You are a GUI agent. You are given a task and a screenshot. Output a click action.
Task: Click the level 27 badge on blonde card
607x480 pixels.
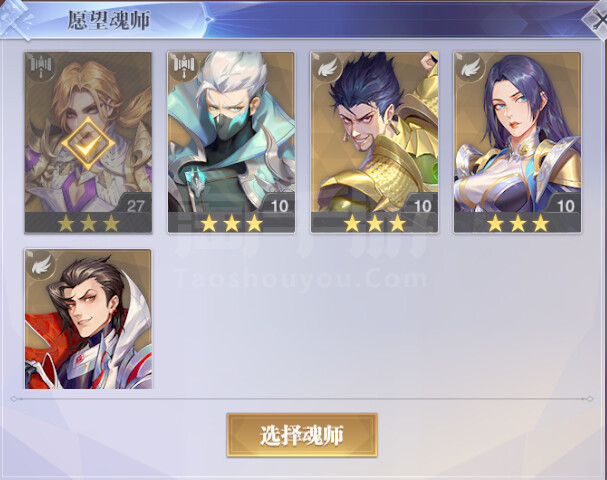pos(135,205)
